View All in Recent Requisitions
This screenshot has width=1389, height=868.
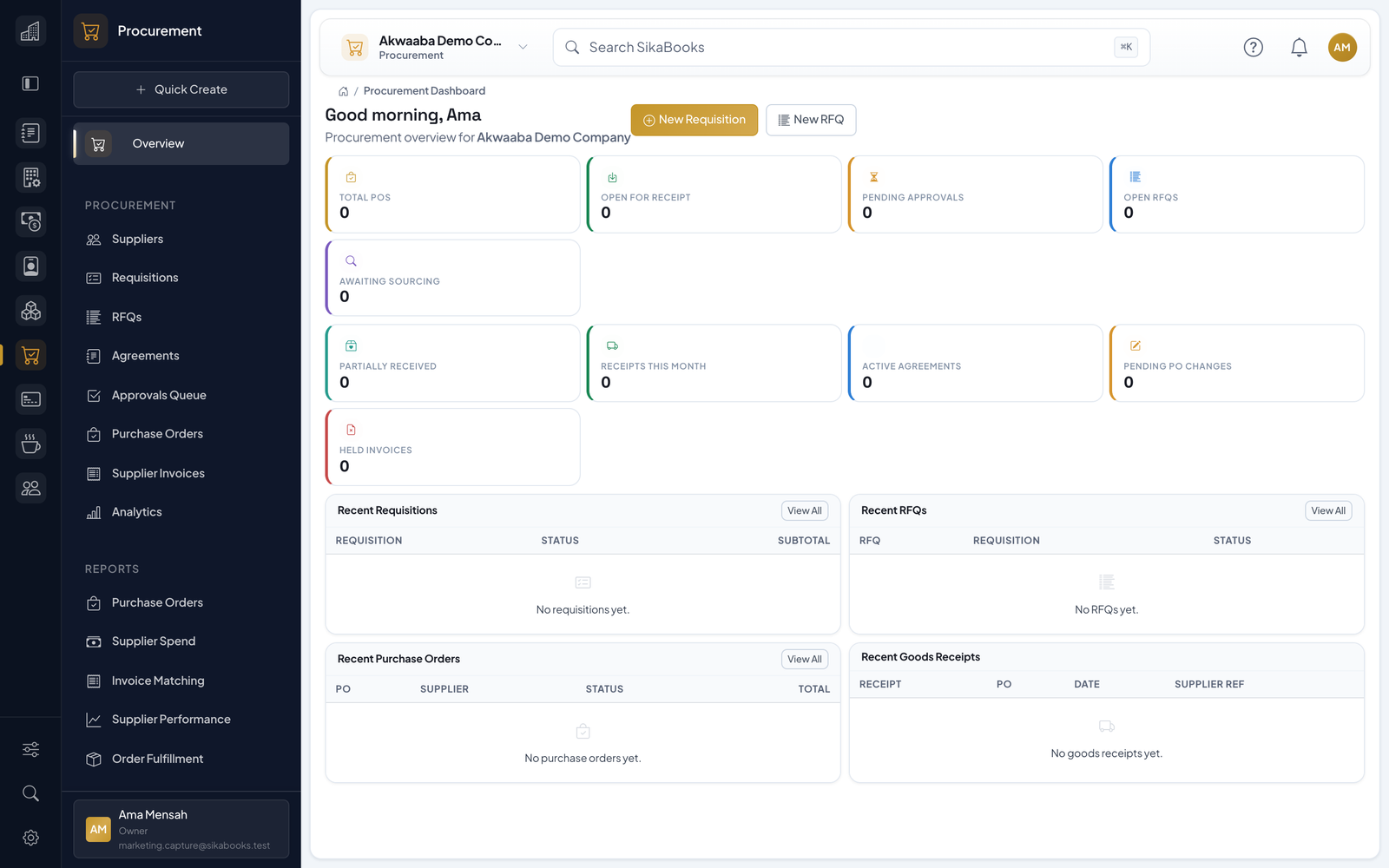(x=805, y=511)
